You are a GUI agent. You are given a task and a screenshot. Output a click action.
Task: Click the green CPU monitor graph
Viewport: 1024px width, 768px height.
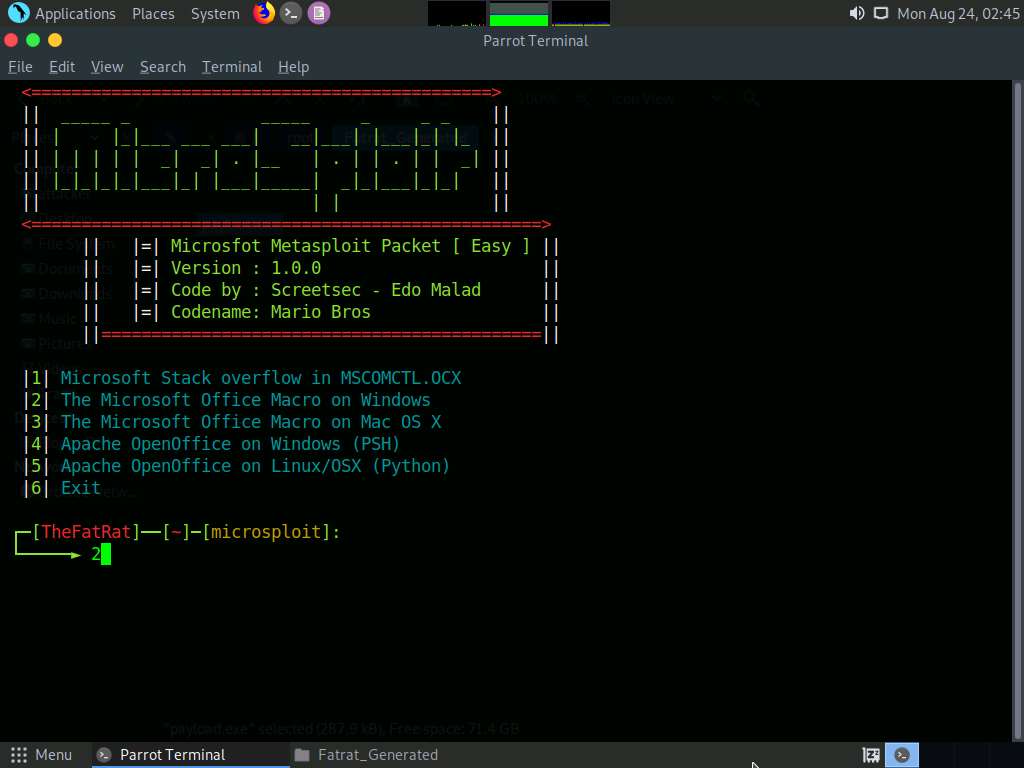coord(519,14)
